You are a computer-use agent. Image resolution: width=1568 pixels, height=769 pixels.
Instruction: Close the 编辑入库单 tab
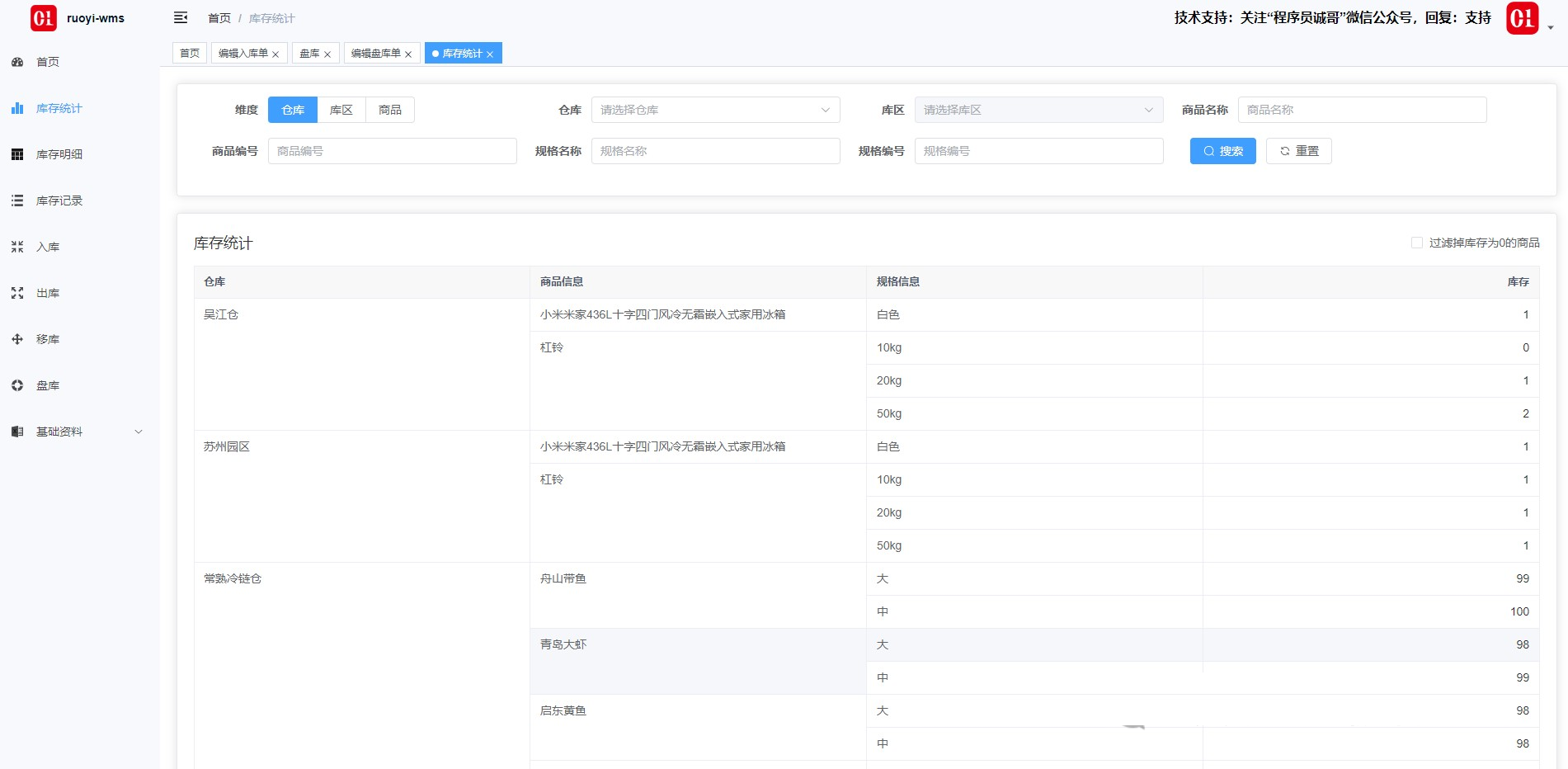[x=275, y=54]
